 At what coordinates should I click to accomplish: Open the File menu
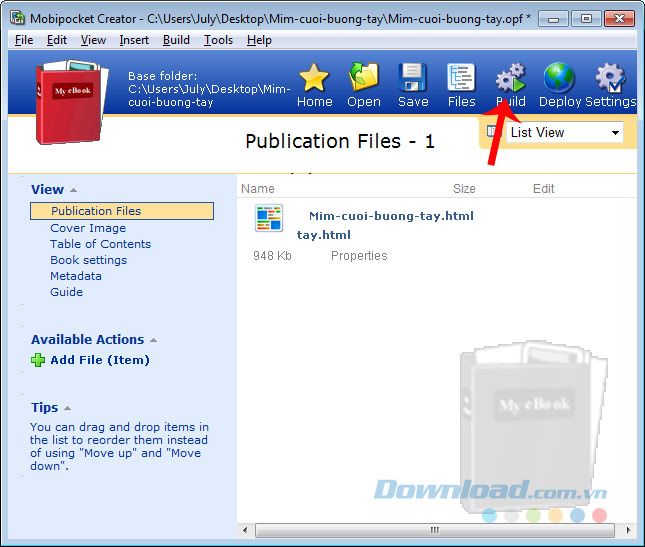pyautogui.click(x=24, y=40)
